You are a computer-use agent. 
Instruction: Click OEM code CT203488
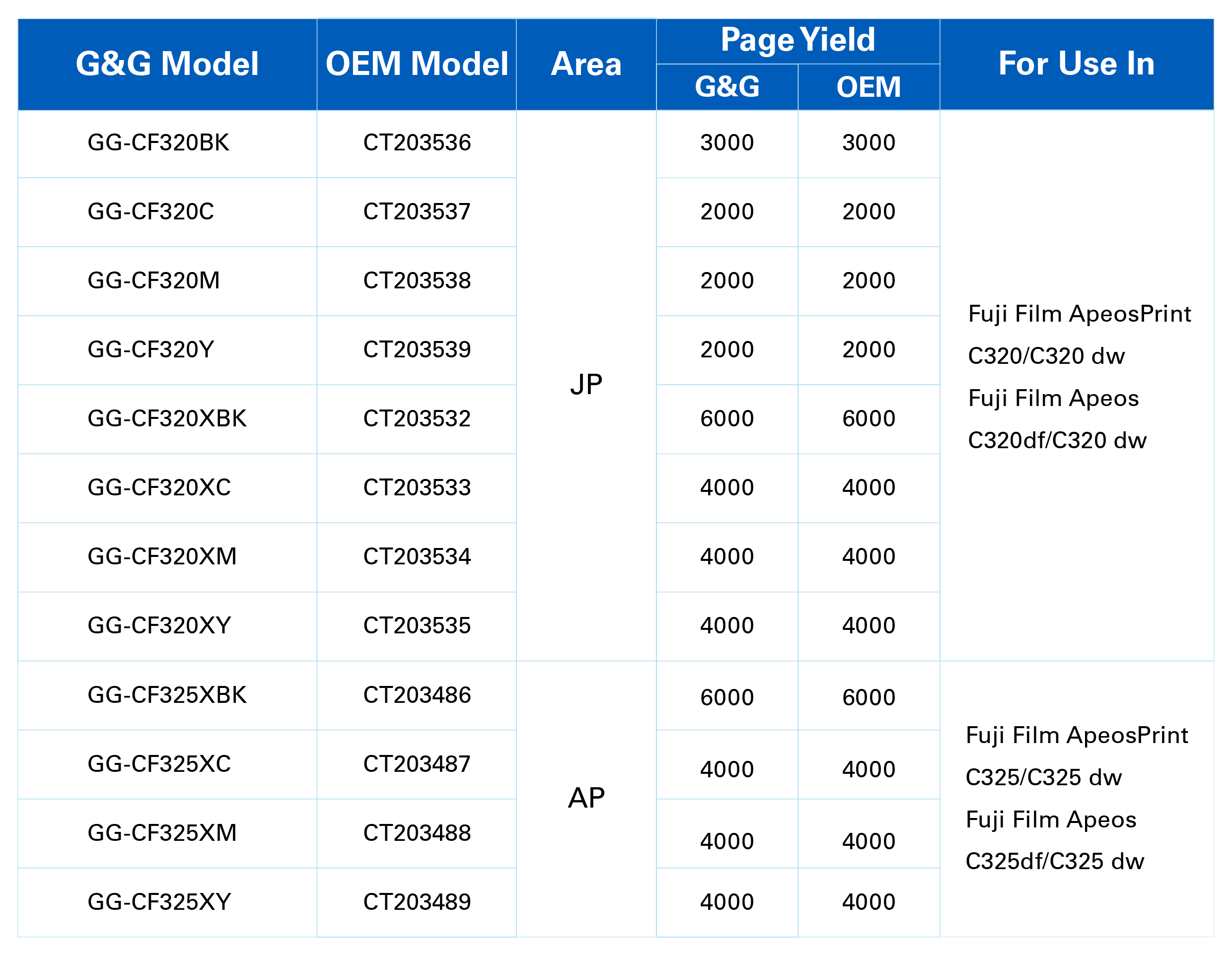click(x=417, y=833)
